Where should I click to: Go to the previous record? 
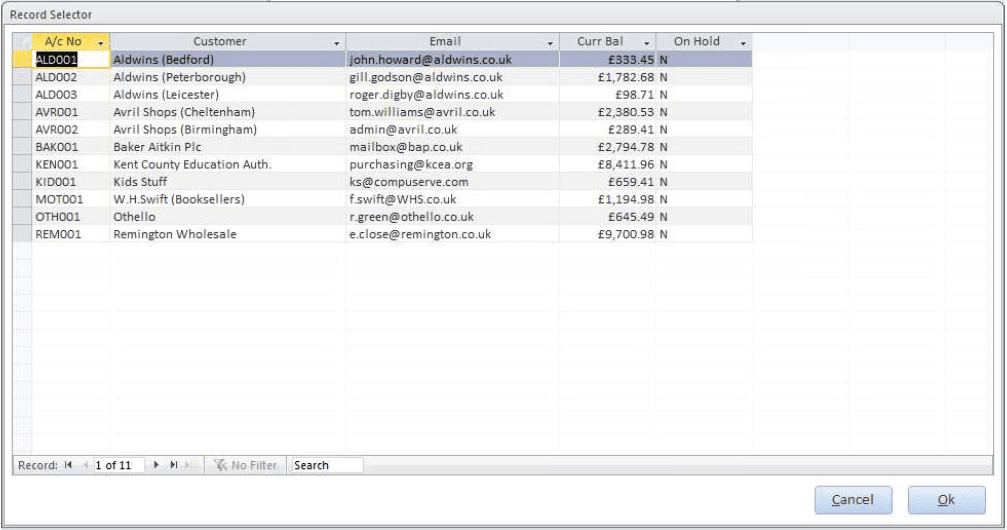coord(84,466)
